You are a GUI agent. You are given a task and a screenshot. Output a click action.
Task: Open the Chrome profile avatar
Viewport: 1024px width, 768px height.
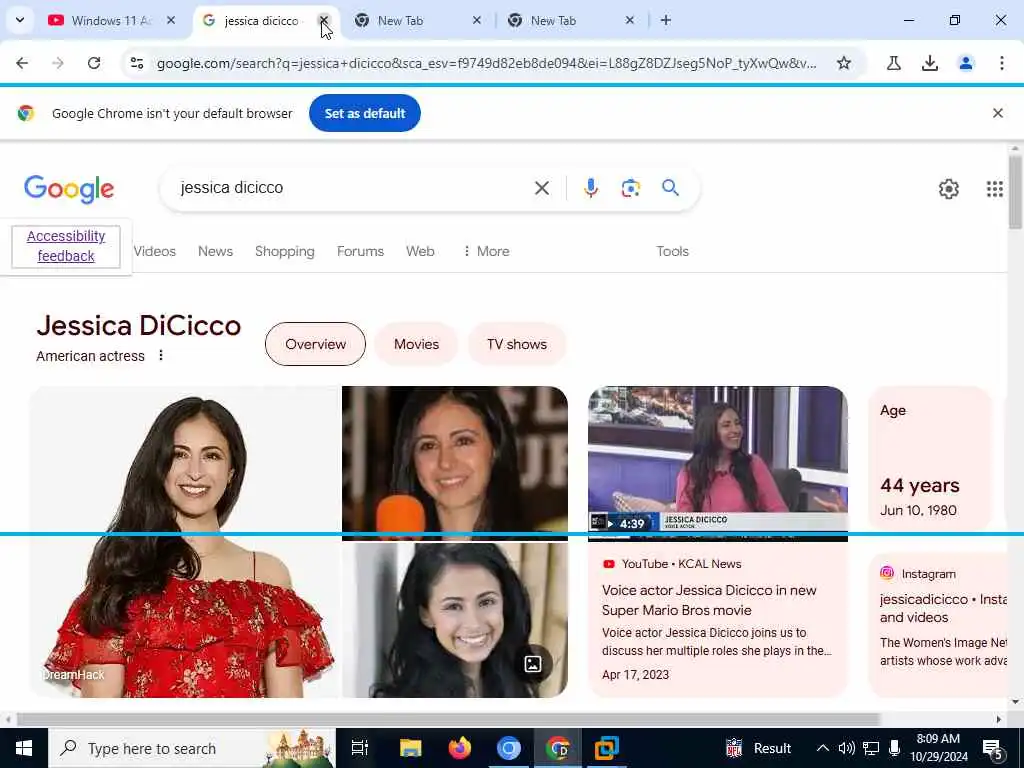(965, 63)
